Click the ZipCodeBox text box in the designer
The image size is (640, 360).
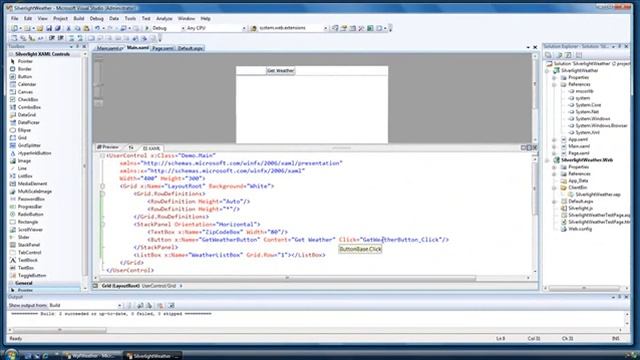251,71
